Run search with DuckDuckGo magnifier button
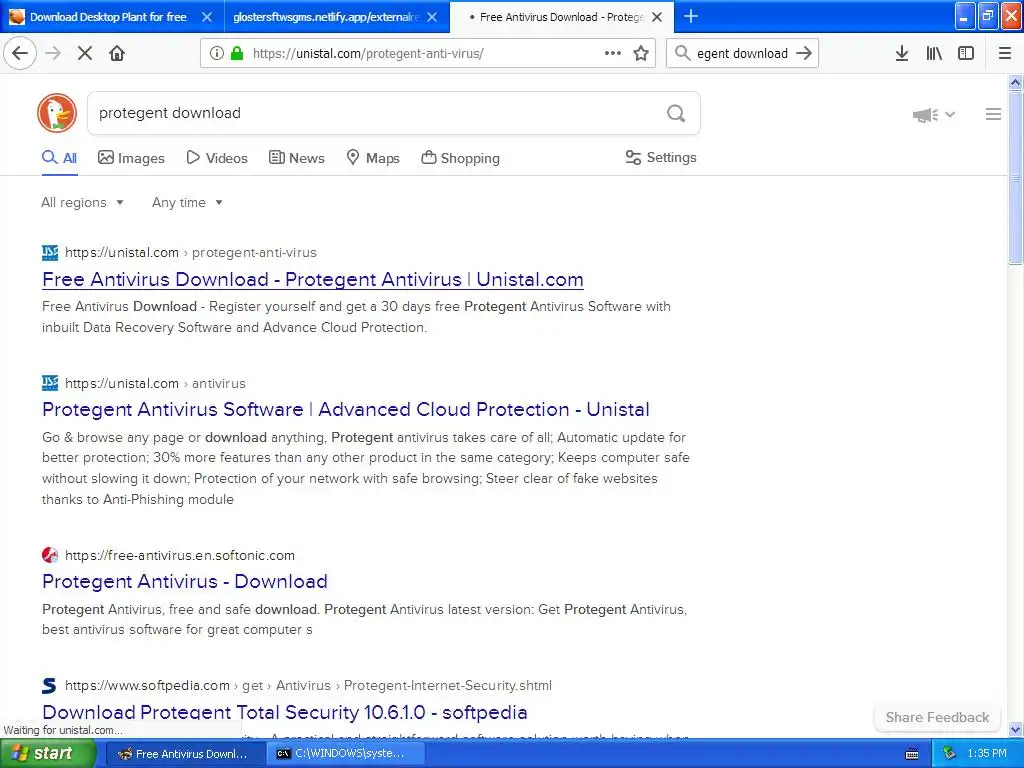Viewport: 1024px width, 768px height. click(676, 114)
